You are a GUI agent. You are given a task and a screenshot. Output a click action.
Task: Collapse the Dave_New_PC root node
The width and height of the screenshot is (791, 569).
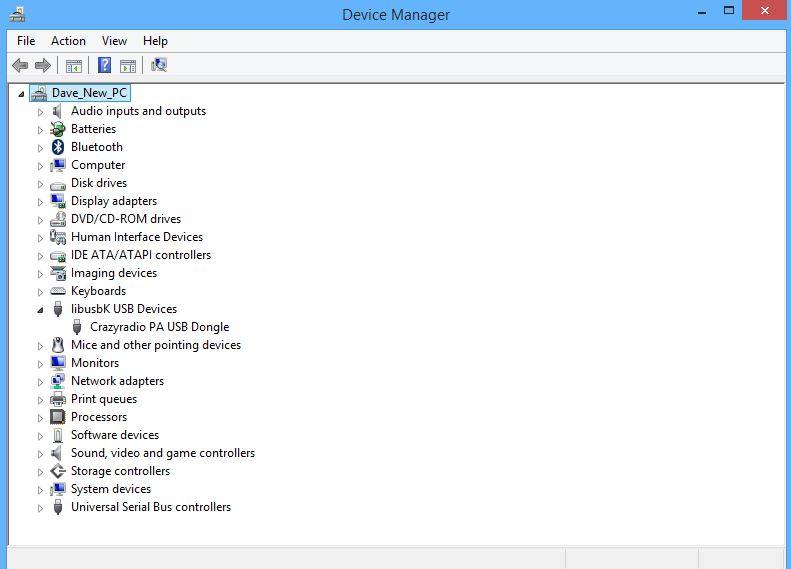[x=22, y=94]
